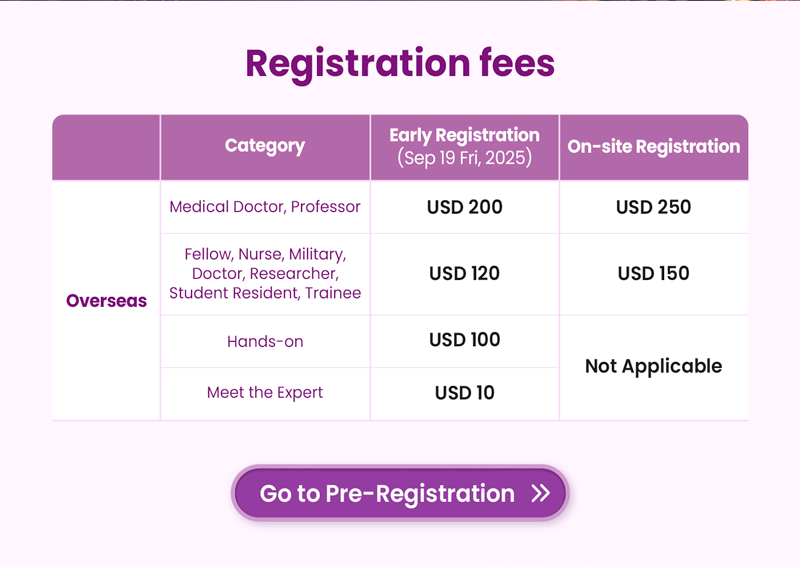Click the USD 150 on-site fee

[654, 274]
